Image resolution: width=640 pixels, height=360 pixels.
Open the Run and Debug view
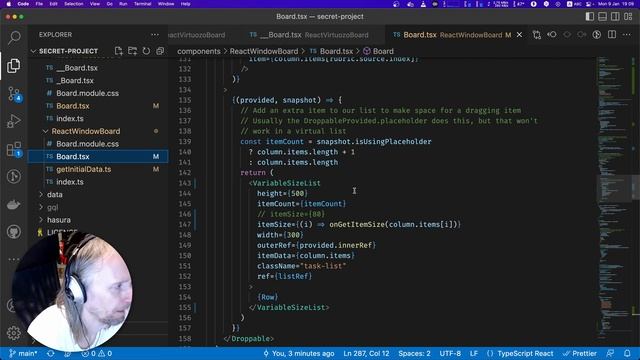(x=13, y=121)
